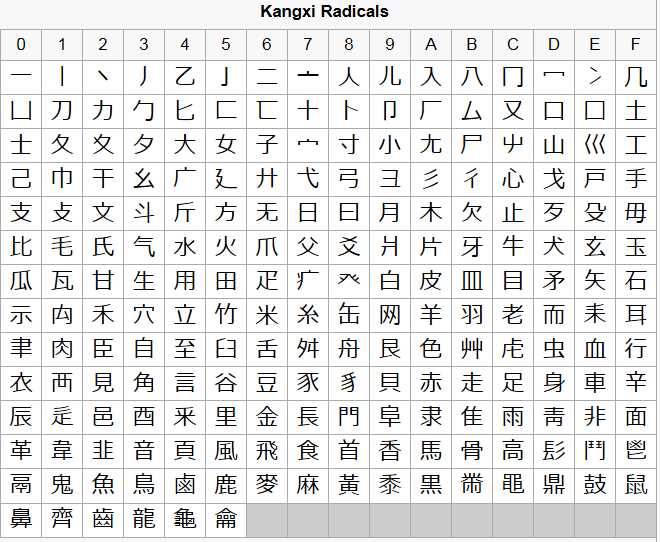Select the radical 牛 cell
This screenshot has width=661, height=542.
pyautogui.click(x=513, y=247)
